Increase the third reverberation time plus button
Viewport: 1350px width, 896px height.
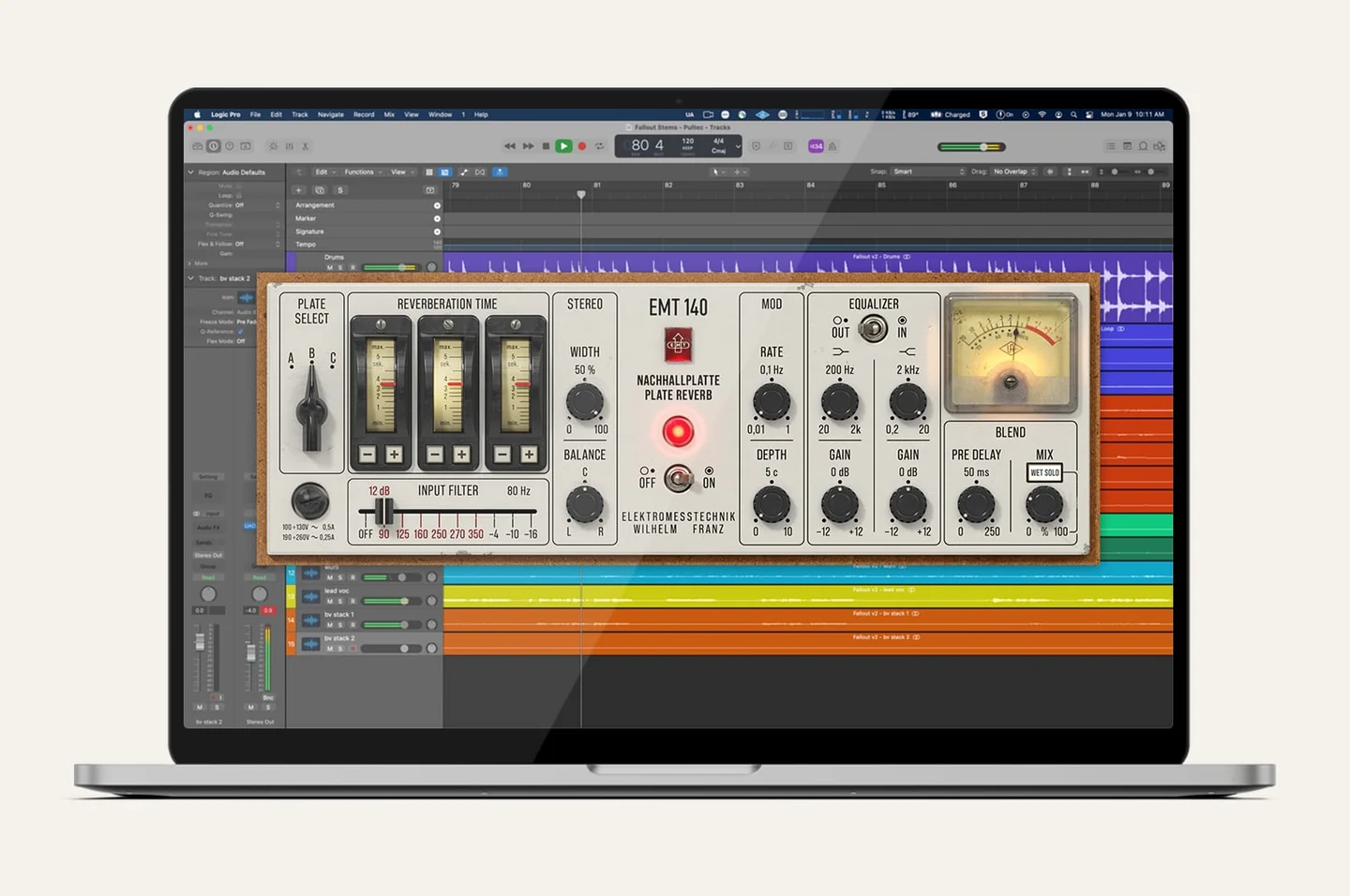coord(529,455)
